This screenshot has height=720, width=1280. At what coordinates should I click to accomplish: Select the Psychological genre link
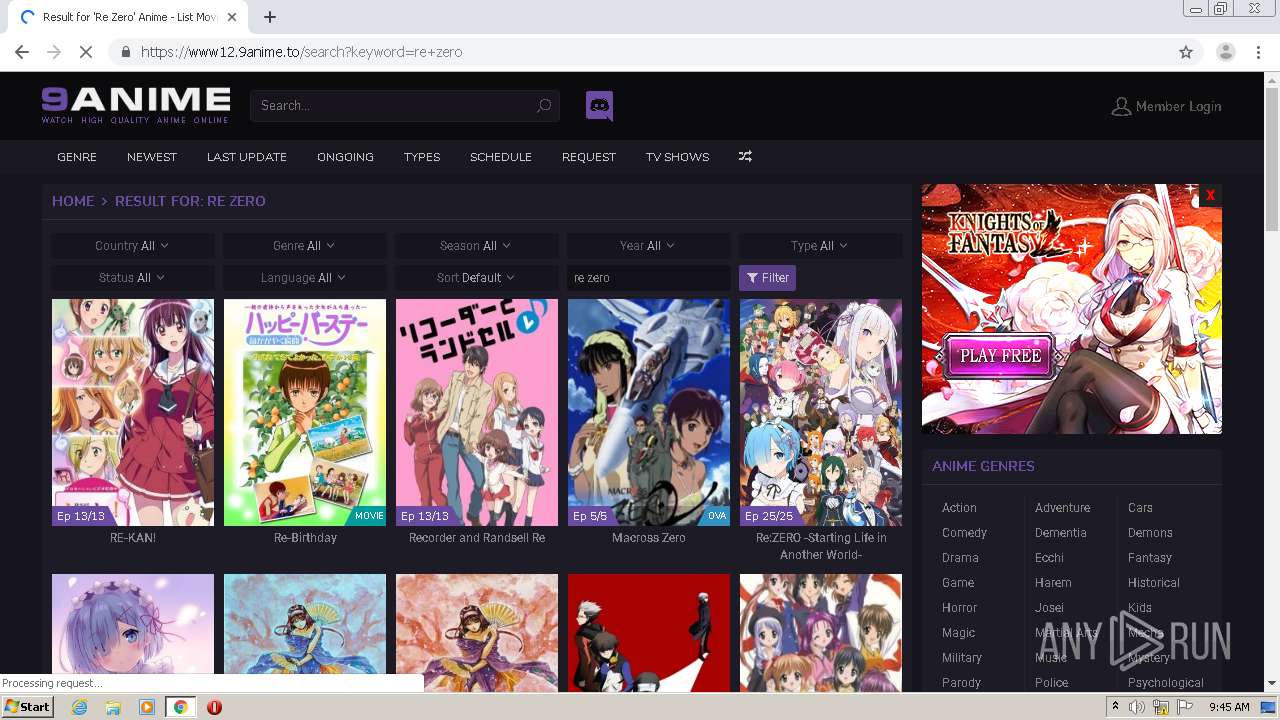1166,683
